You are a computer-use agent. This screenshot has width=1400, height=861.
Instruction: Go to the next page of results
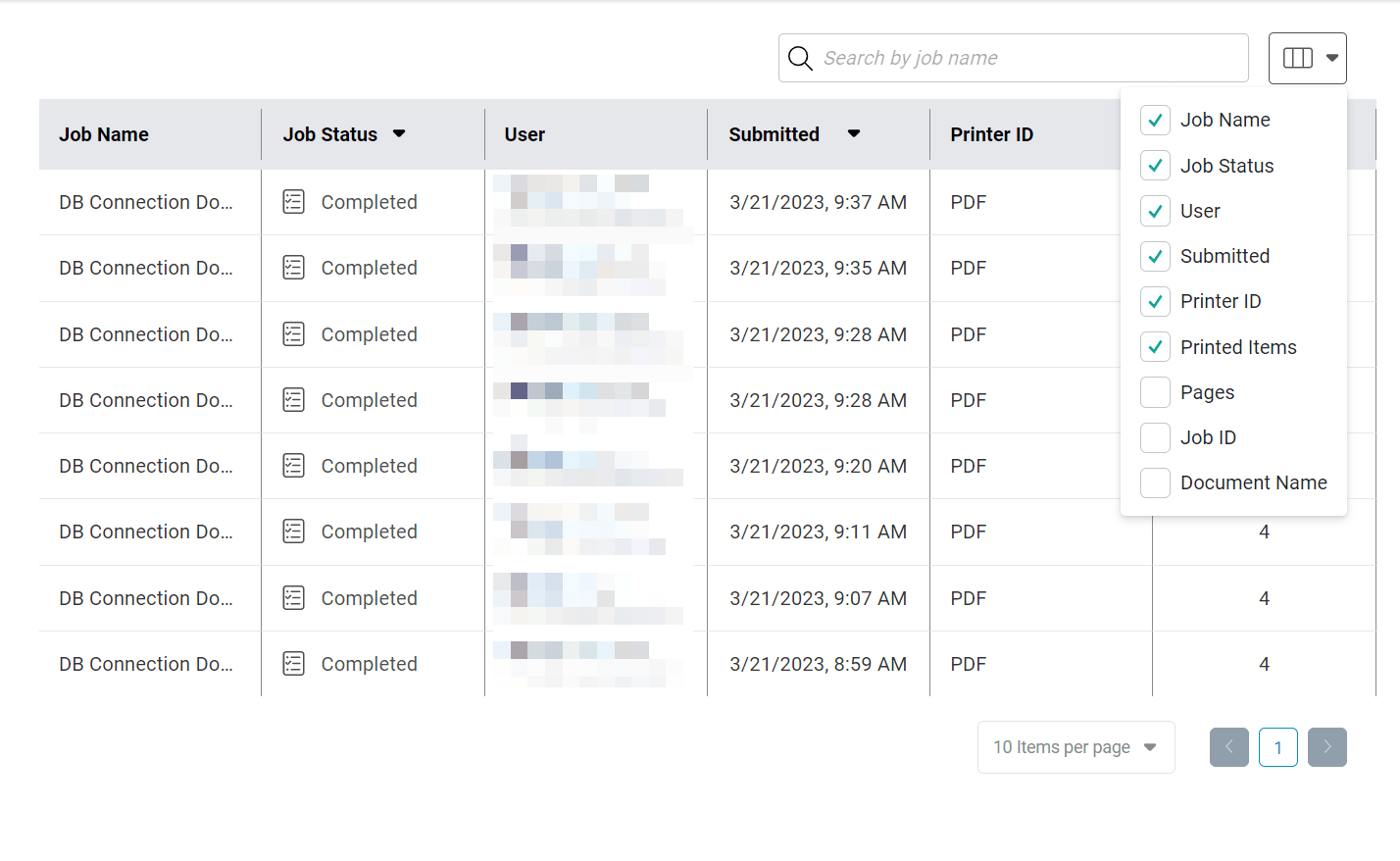(x=1327, y=746)
